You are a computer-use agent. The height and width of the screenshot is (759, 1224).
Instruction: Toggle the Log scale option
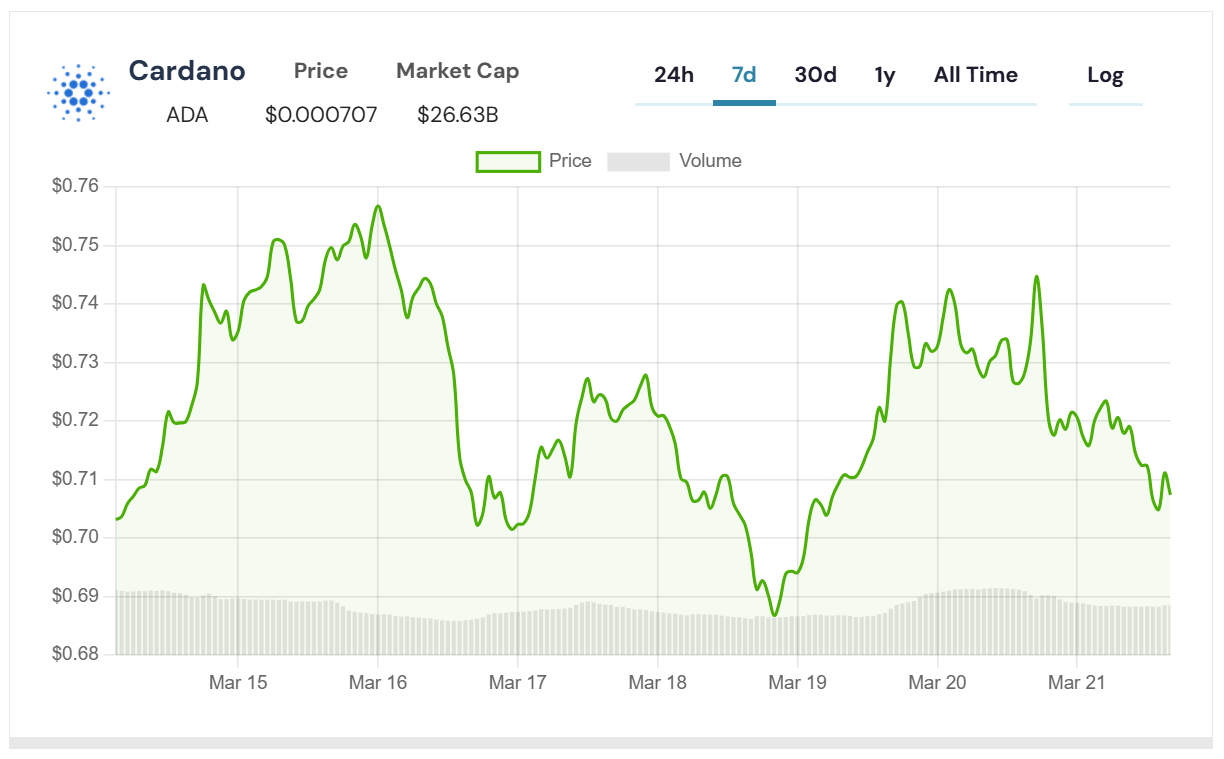(1105, 75)
